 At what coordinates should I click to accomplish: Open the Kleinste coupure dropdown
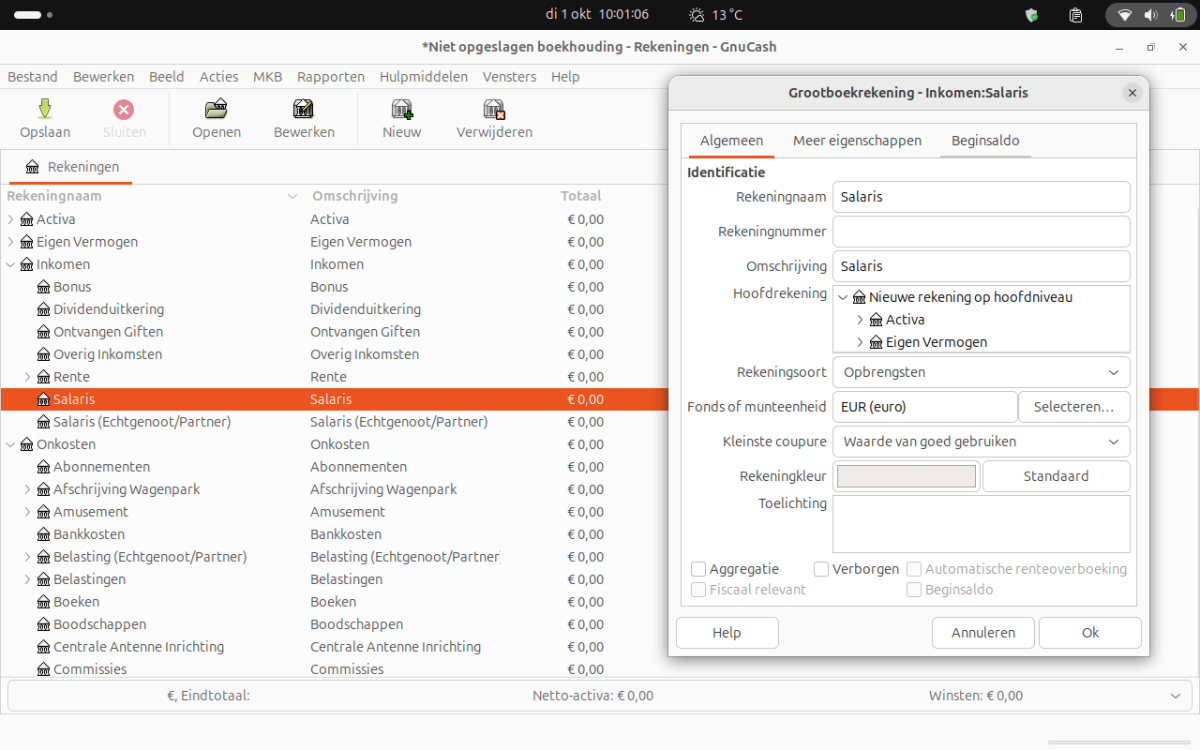coord(980,441)
